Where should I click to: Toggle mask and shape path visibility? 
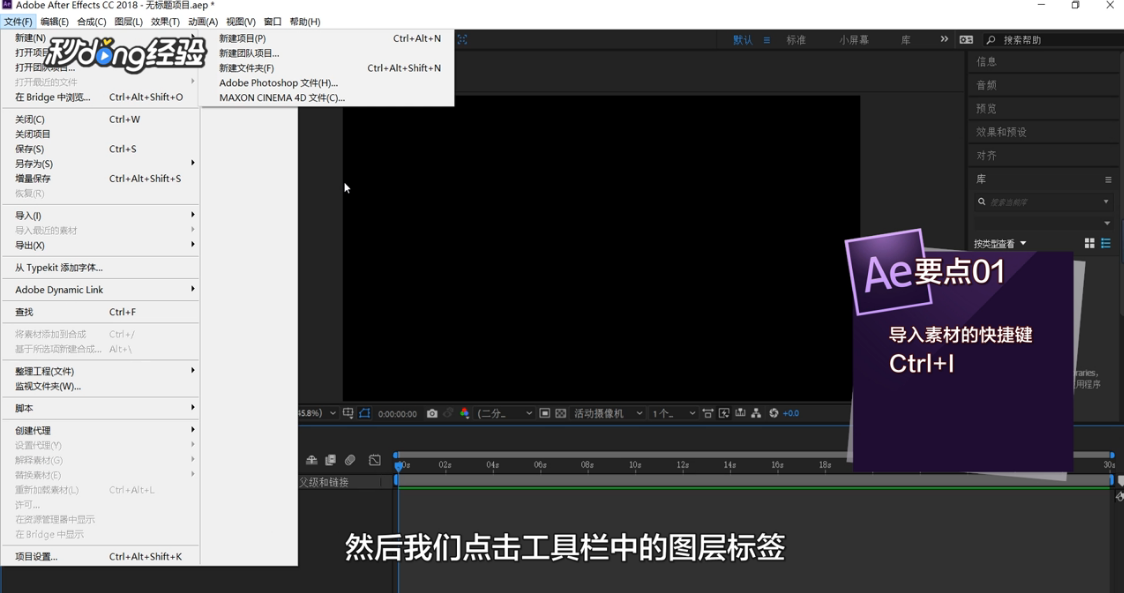click(364, 414)
